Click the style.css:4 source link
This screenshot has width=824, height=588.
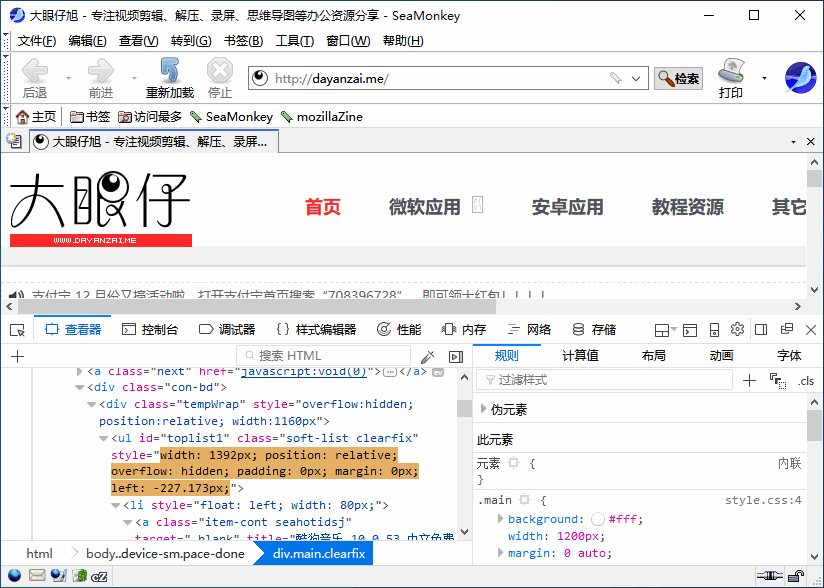click(x=763, y=500)
